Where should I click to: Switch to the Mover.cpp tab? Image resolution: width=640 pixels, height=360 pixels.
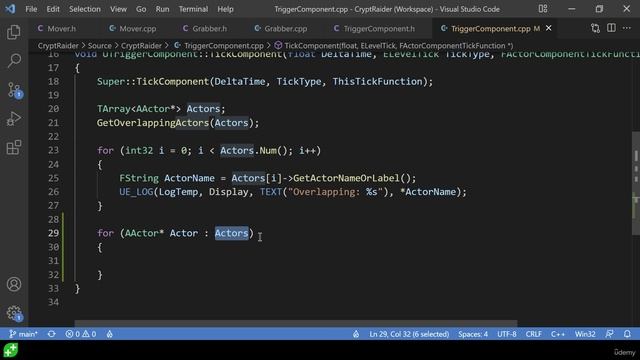[x=133, y=28]
